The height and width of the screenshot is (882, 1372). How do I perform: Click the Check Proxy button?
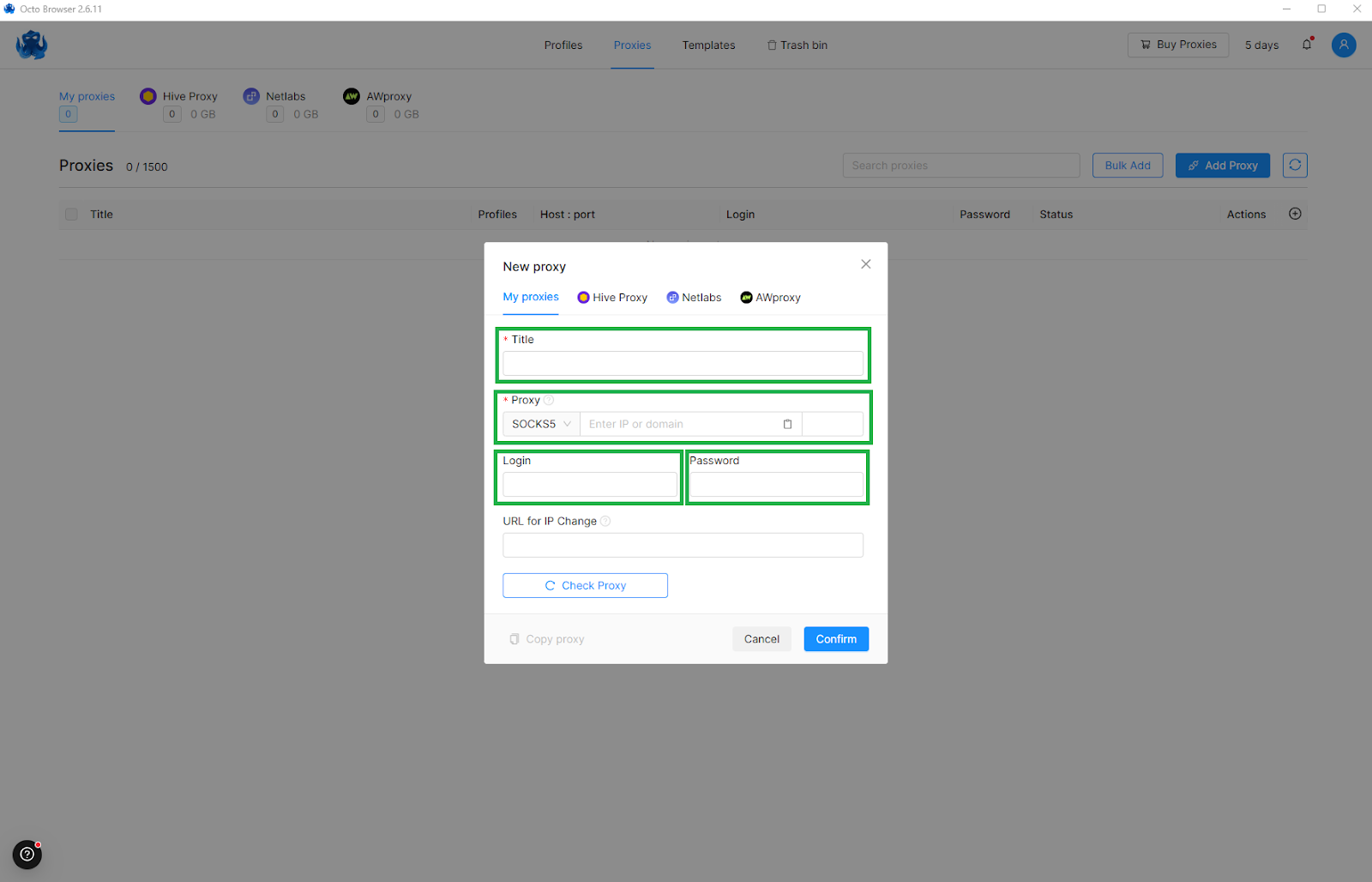click(585, 585)
